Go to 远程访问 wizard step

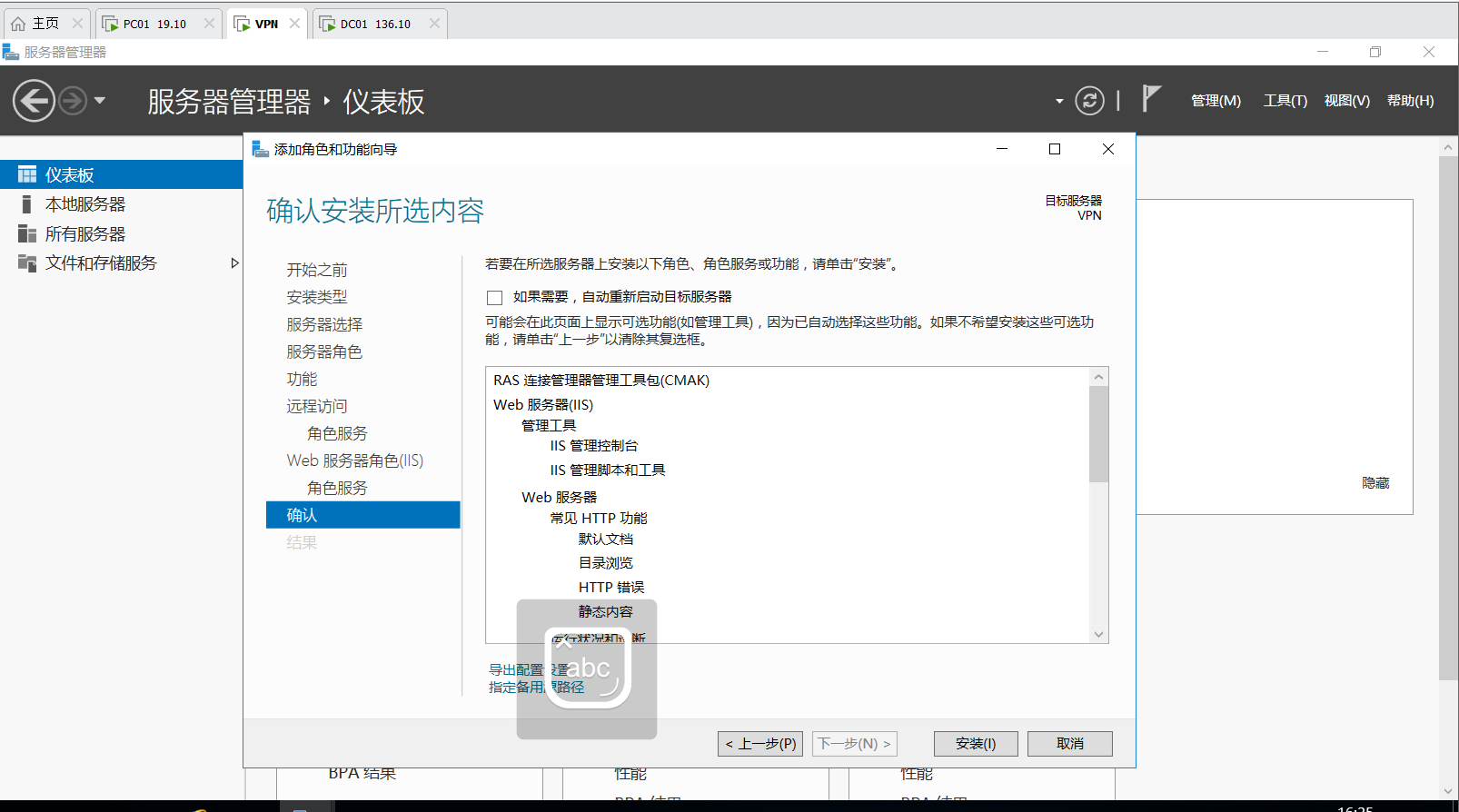317,406
